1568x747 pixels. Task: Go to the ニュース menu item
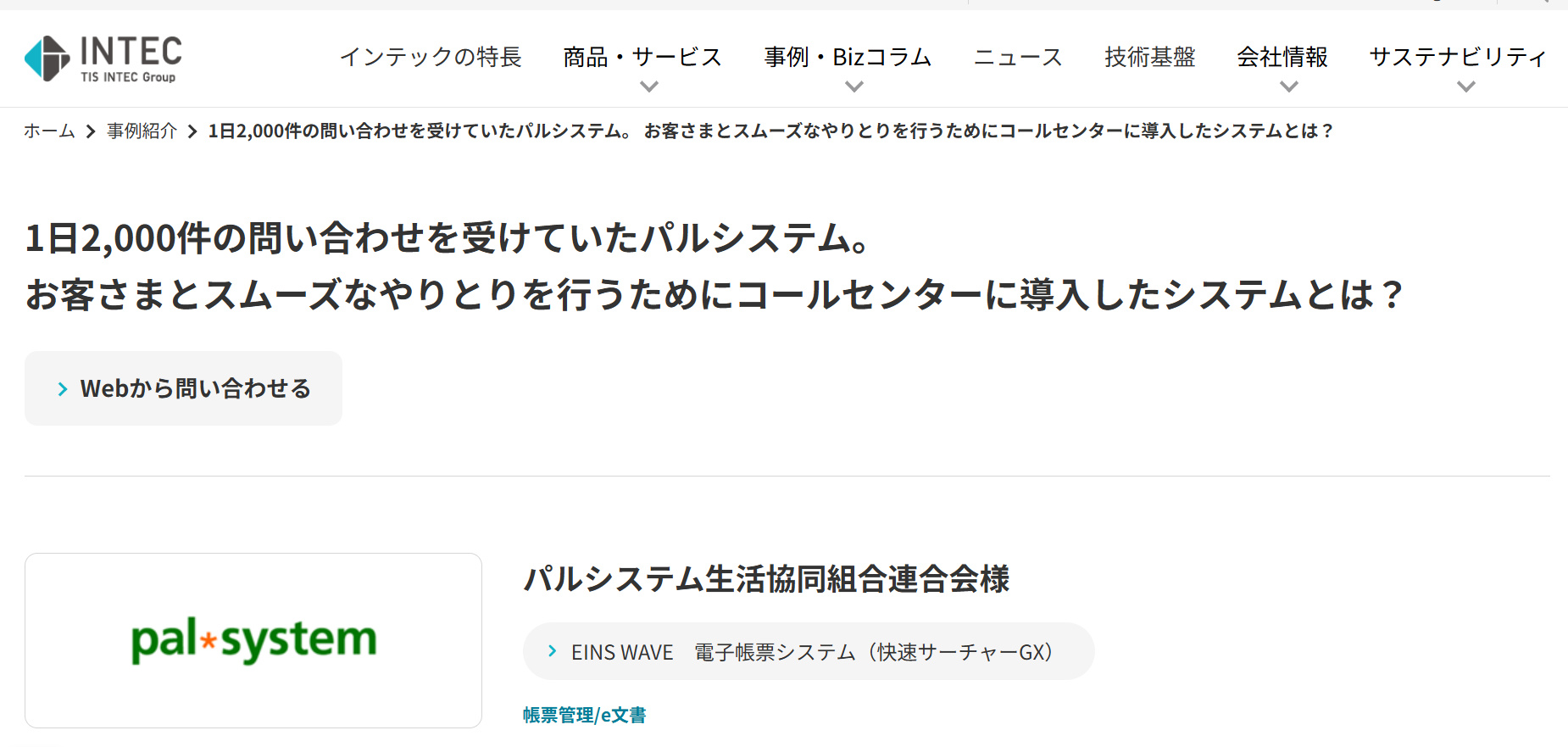point(1018,57)
